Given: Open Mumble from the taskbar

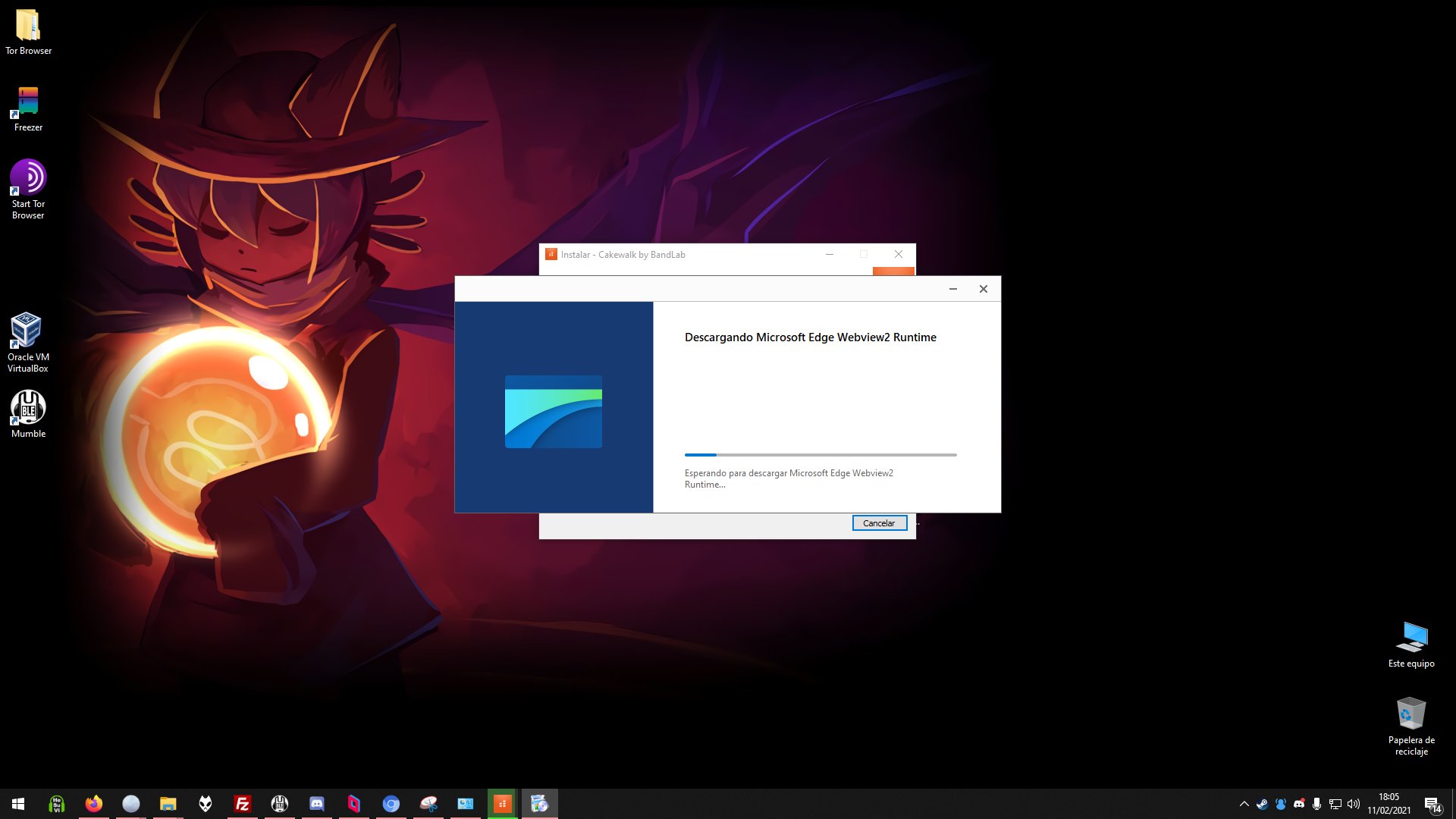Looking at the screenshot, I should click(279, 804).
